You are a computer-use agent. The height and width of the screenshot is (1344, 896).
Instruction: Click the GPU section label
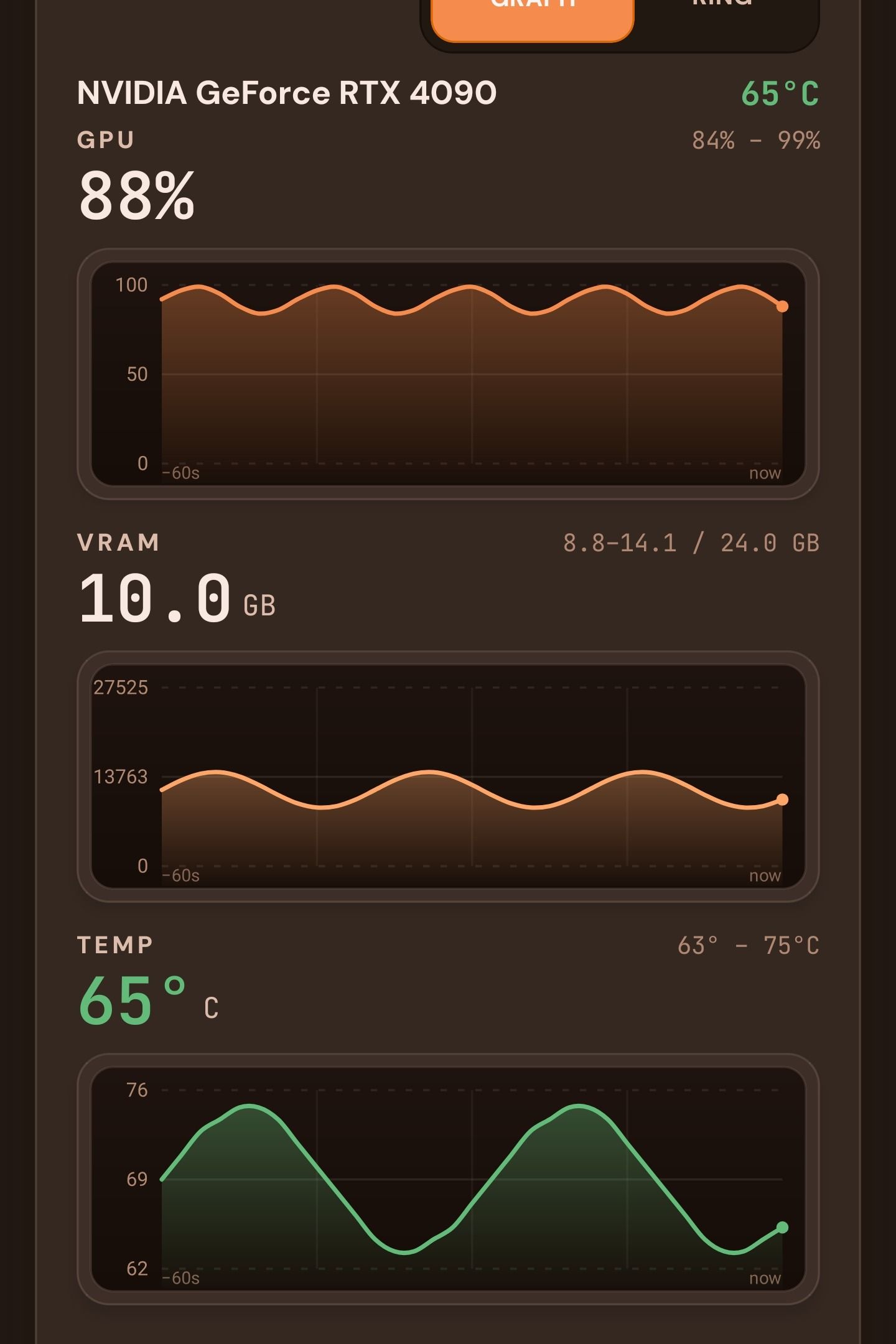pyautogui.click(x=106, y=140)
